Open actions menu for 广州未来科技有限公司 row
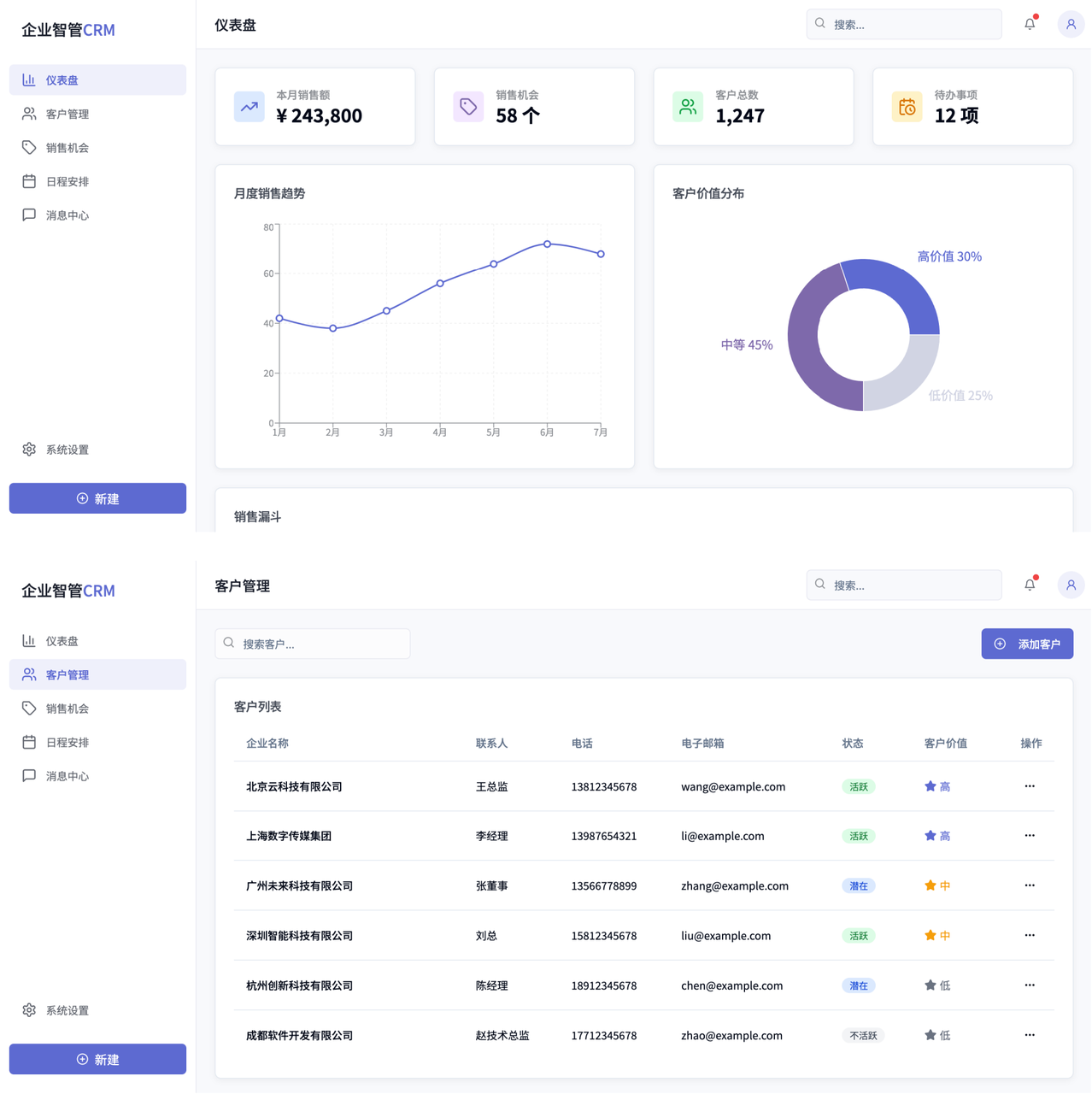Screen dimensions: 1092x1094 tap(1030, 885)
